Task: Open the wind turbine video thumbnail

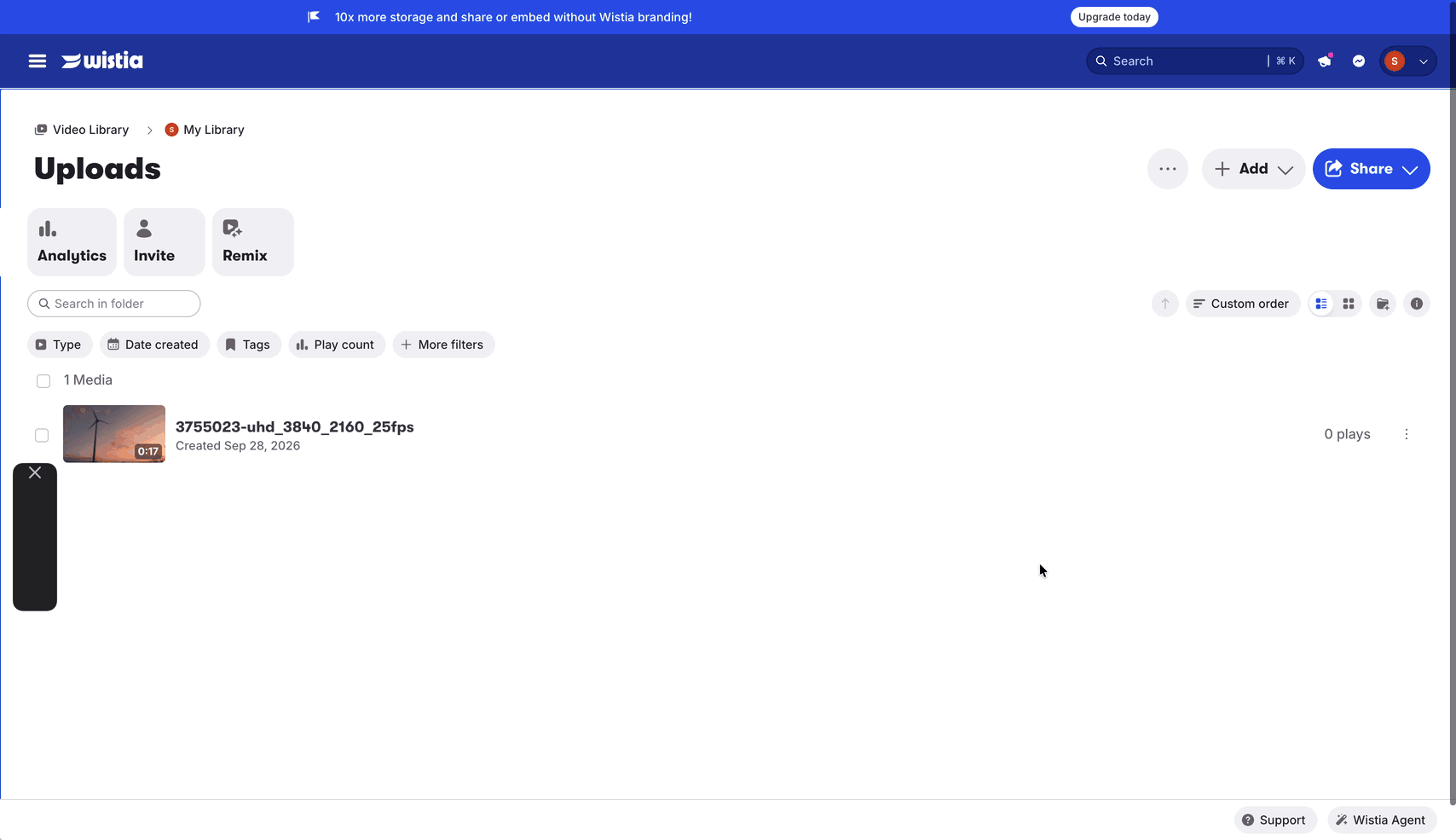Action: [114, 434]
